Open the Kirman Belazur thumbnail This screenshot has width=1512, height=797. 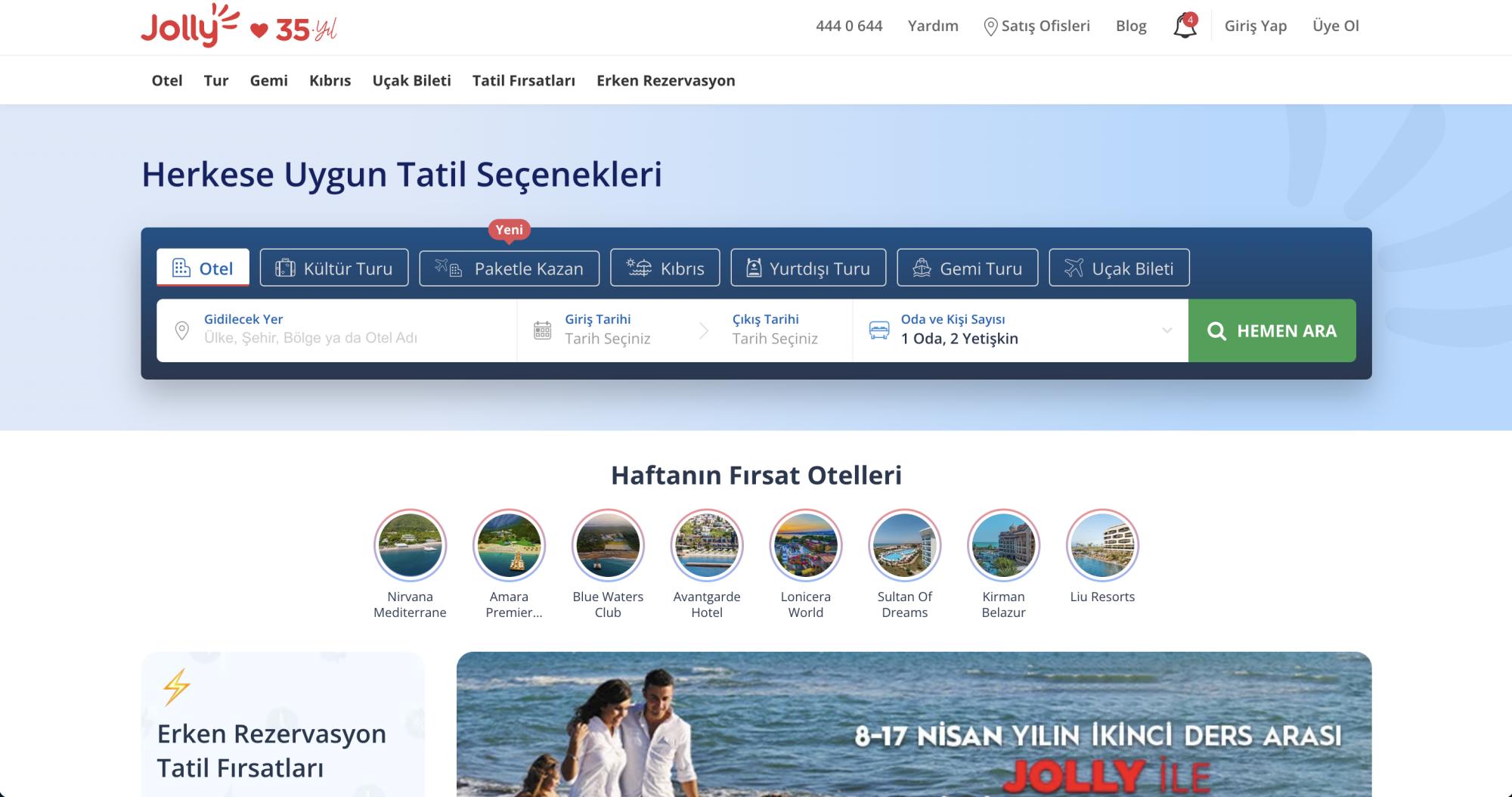(1004, 544)
